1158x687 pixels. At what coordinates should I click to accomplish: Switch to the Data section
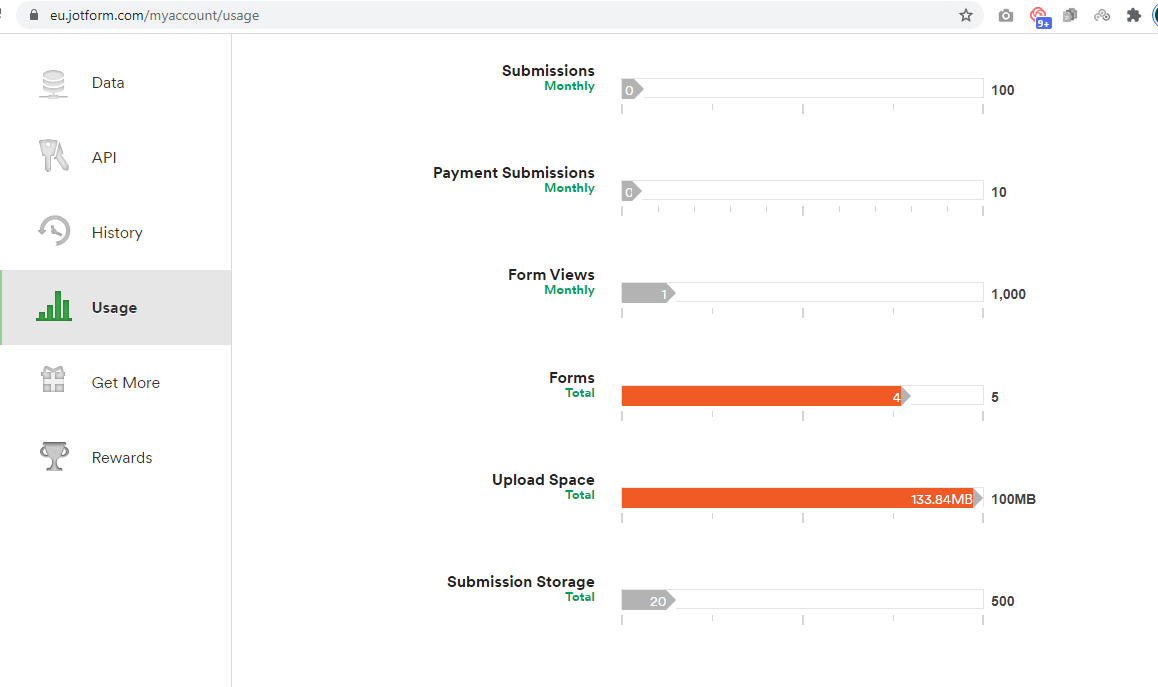tap(107, 82)
